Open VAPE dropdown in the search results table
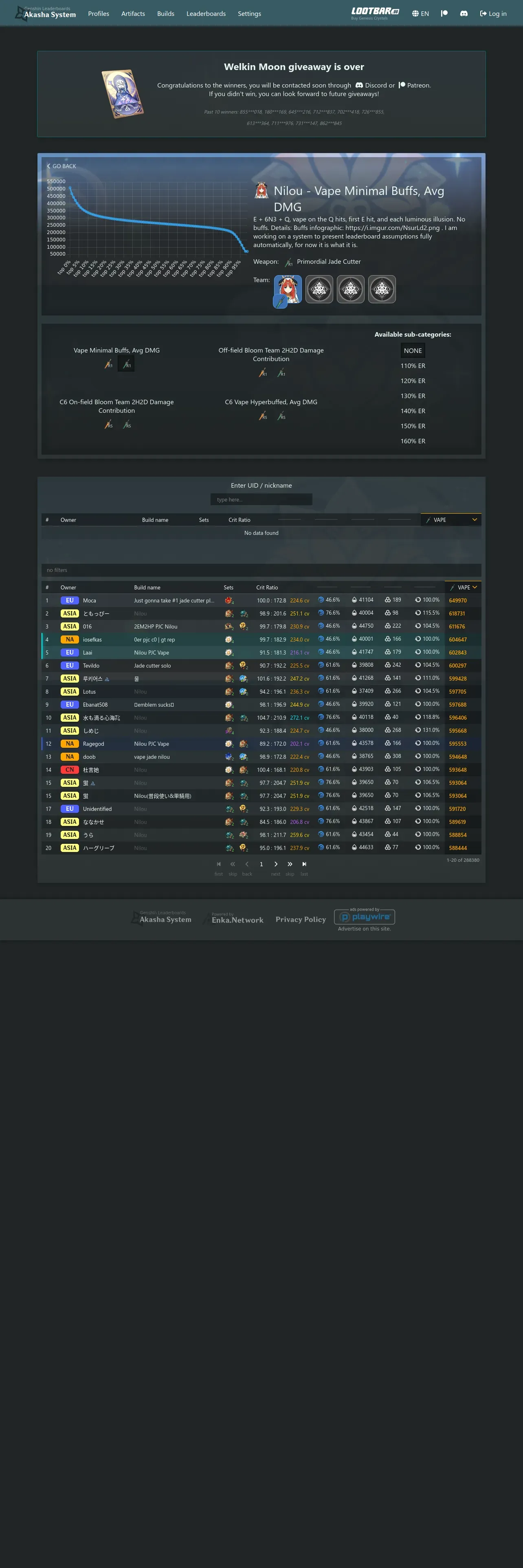The image size is (523, 1568). click(x=450, y=520)
